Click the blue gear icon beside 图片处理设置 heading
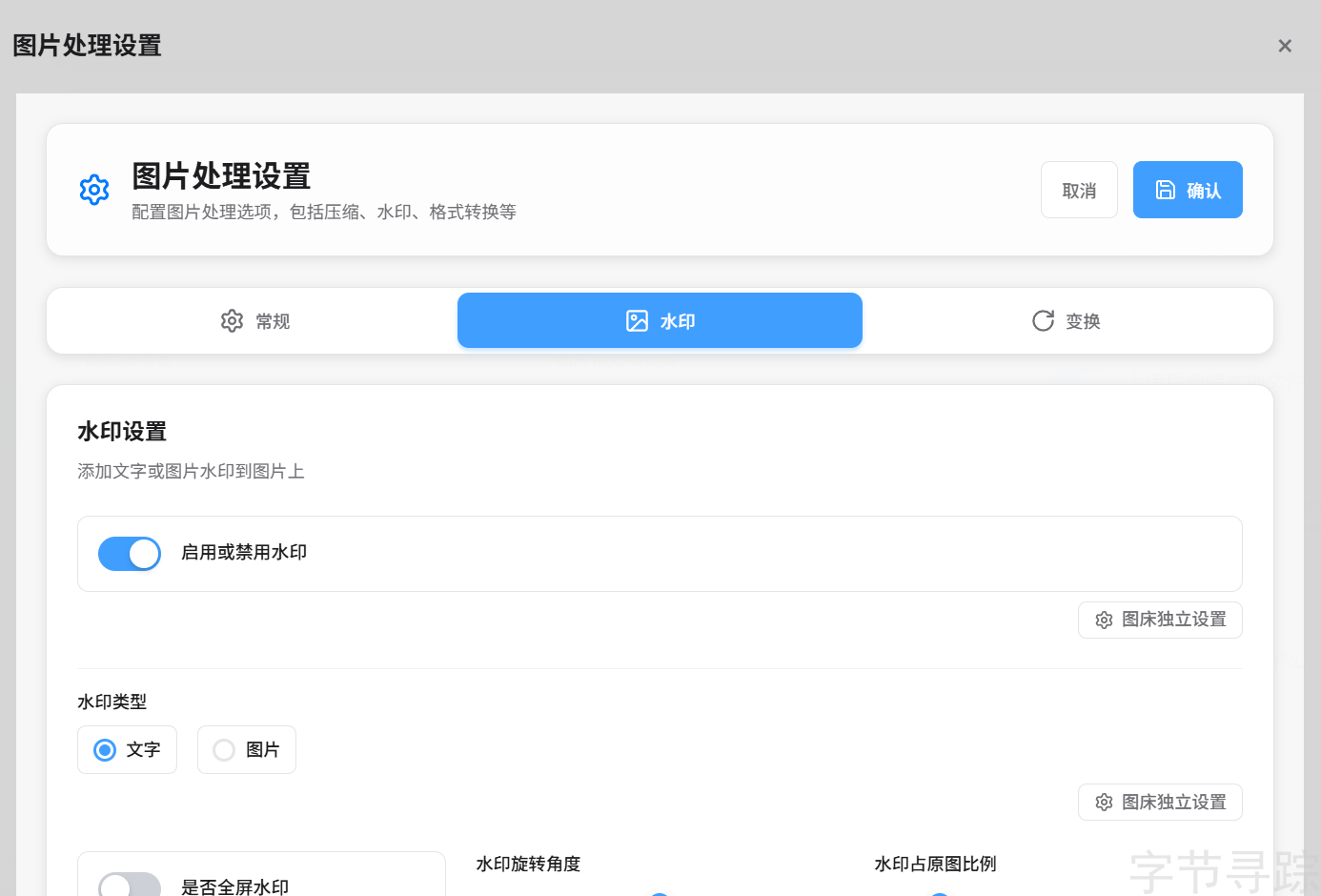1321x896 pixels. point(94,190)
